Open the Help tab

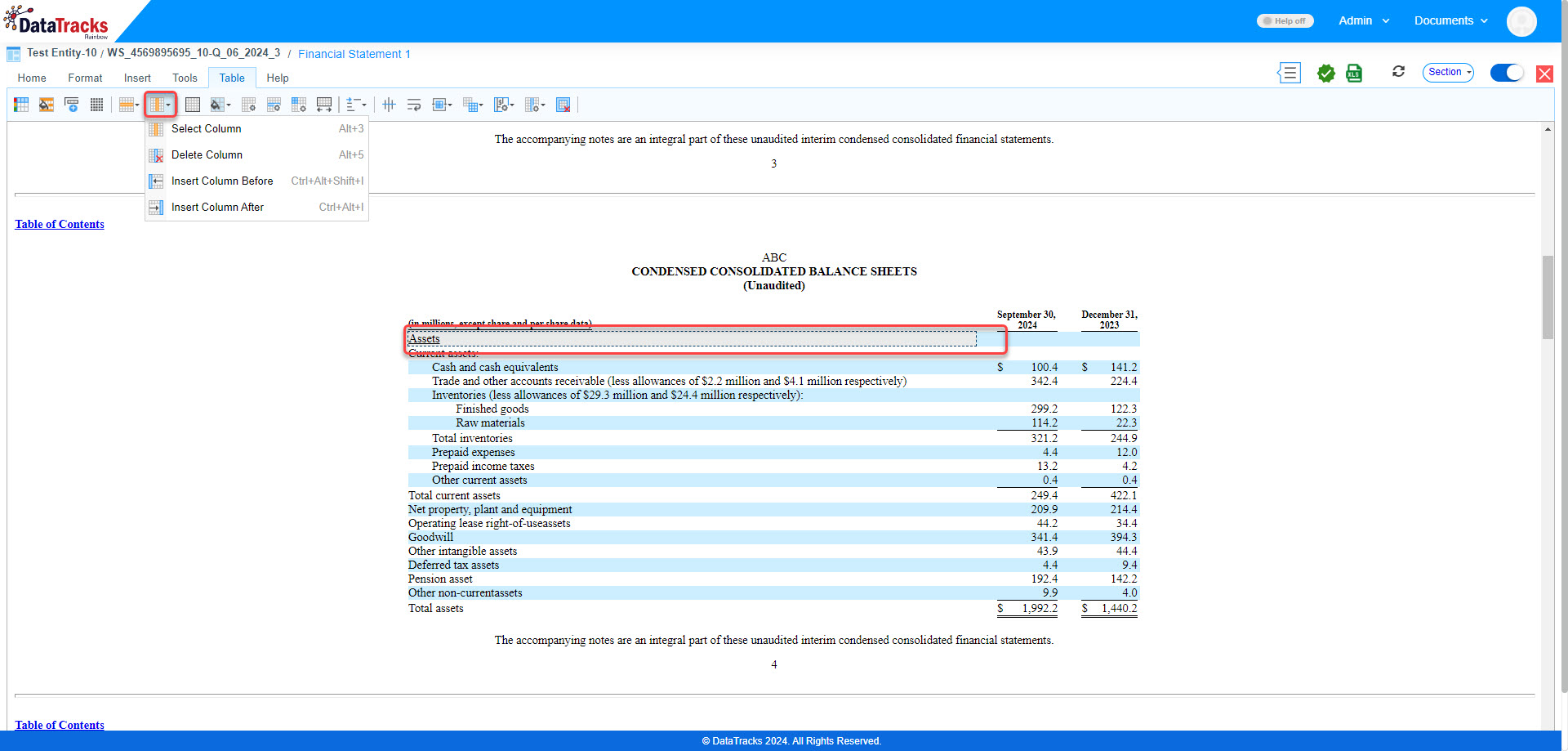pyautogui.click(x=278, y=78)
